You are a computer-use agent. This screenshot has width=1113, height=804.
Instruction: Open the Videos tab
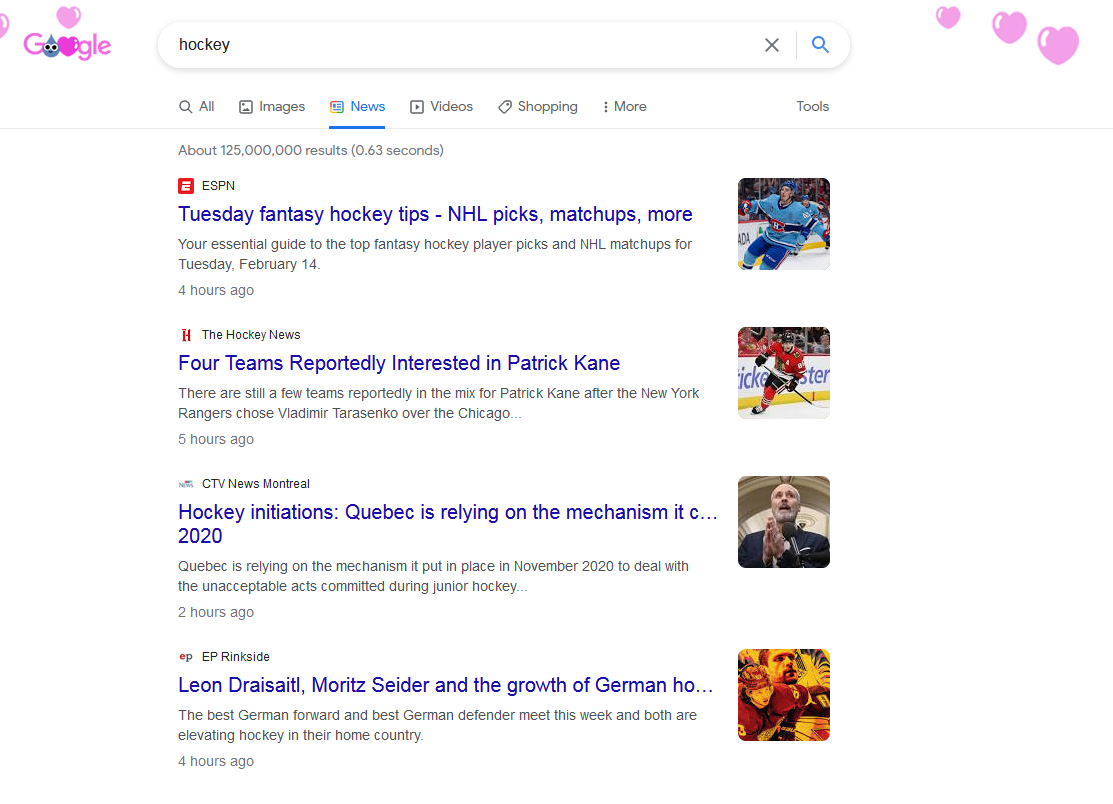(442, 106)
